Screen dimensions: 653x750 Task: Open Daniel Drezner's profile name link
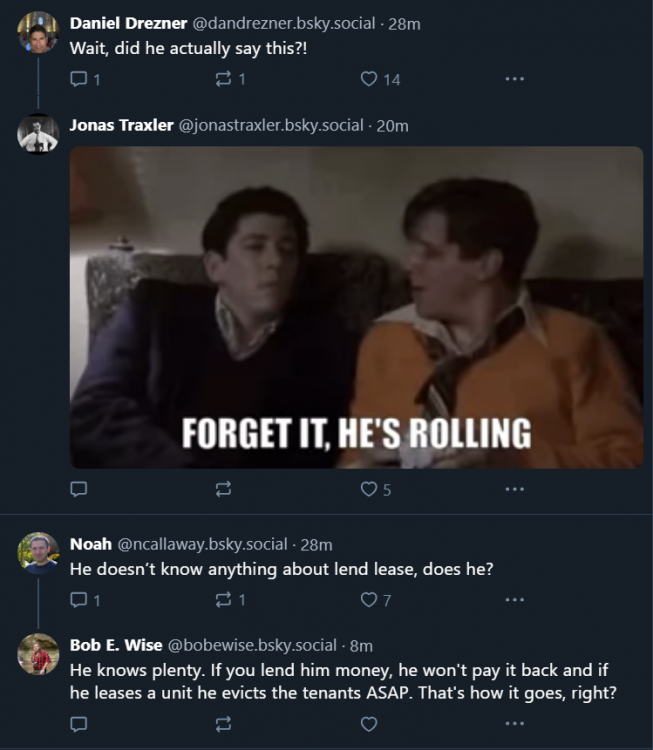(x=129, y=23)
